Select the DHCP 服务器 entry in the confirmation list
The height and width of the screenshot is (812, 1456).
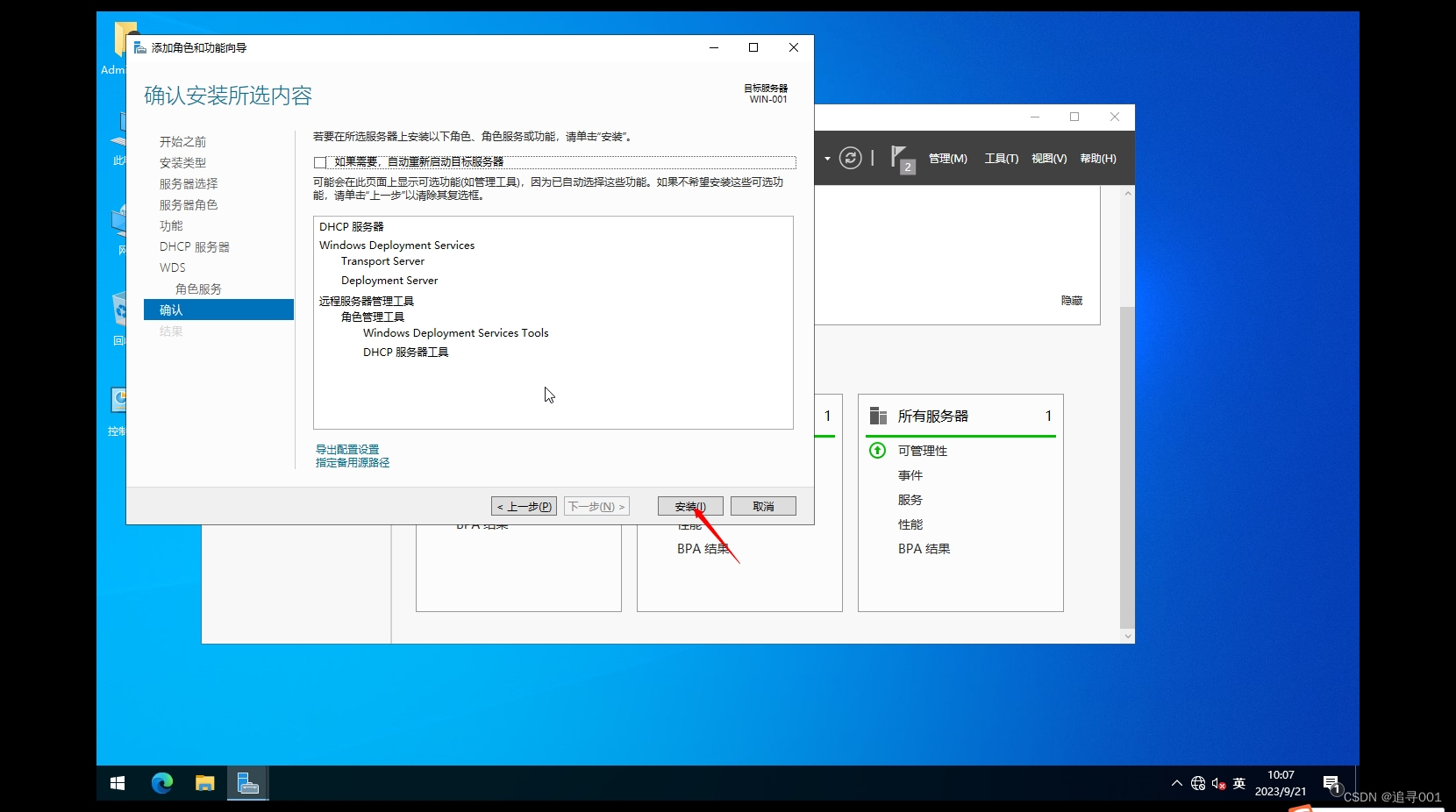tap(352, 226)
